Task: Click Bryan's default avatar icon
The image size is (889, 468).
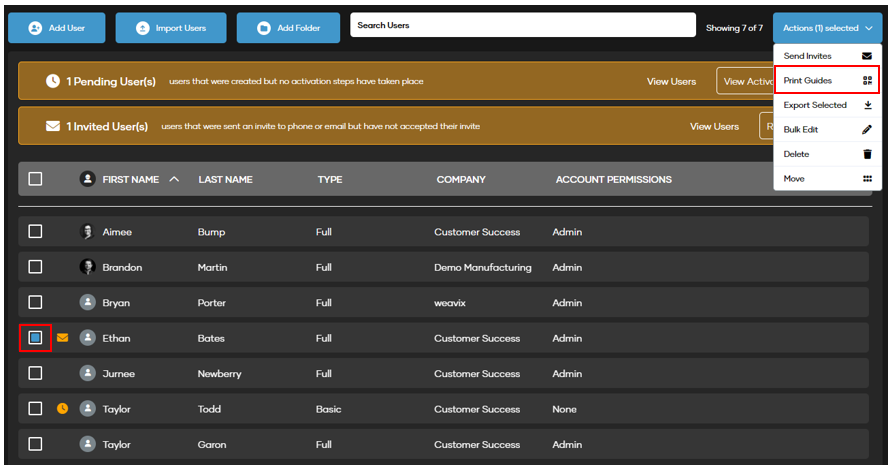Action: (x=87, y=302)
